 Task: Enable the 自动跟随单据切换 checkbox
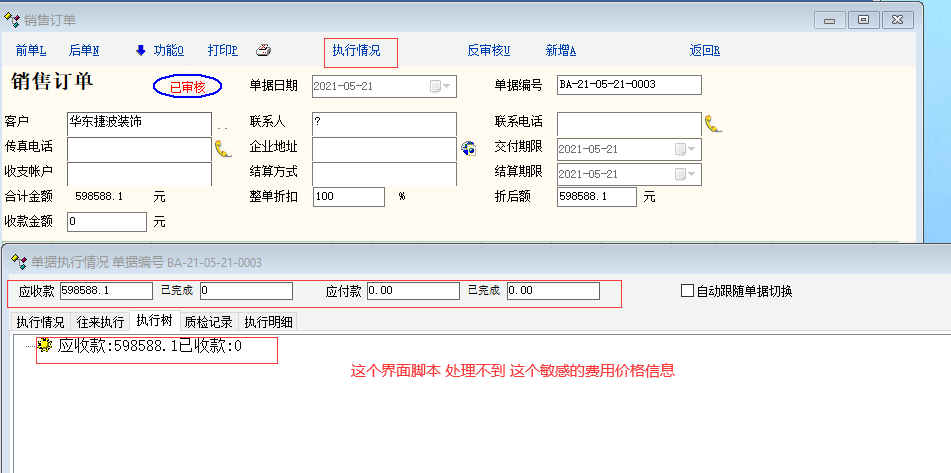coord(687,291)
